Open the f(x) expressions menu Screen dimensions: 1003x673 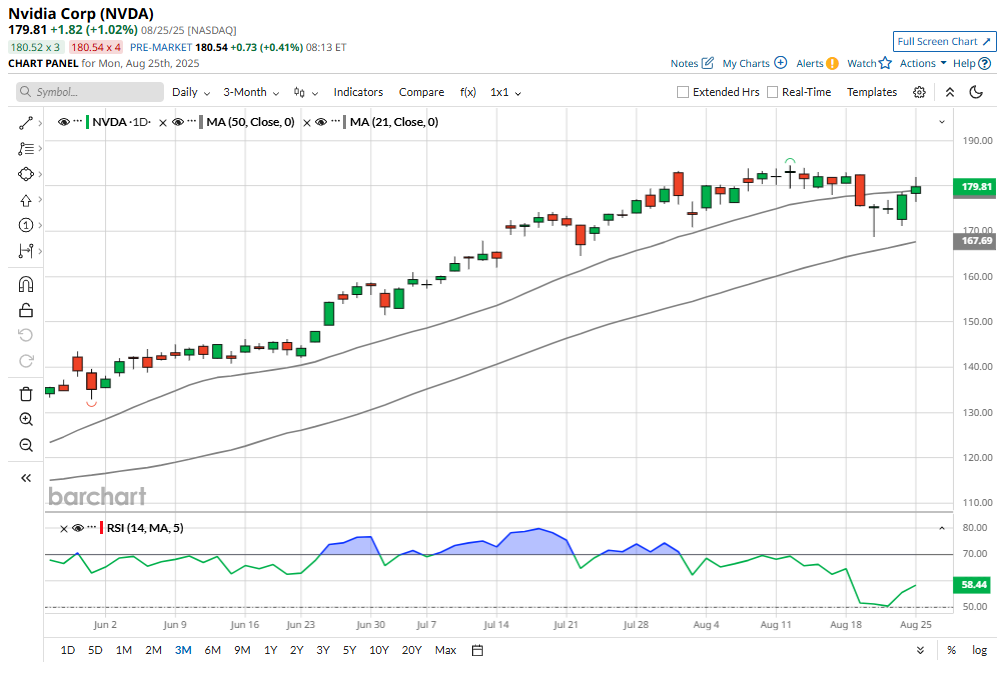pos(468,92)
